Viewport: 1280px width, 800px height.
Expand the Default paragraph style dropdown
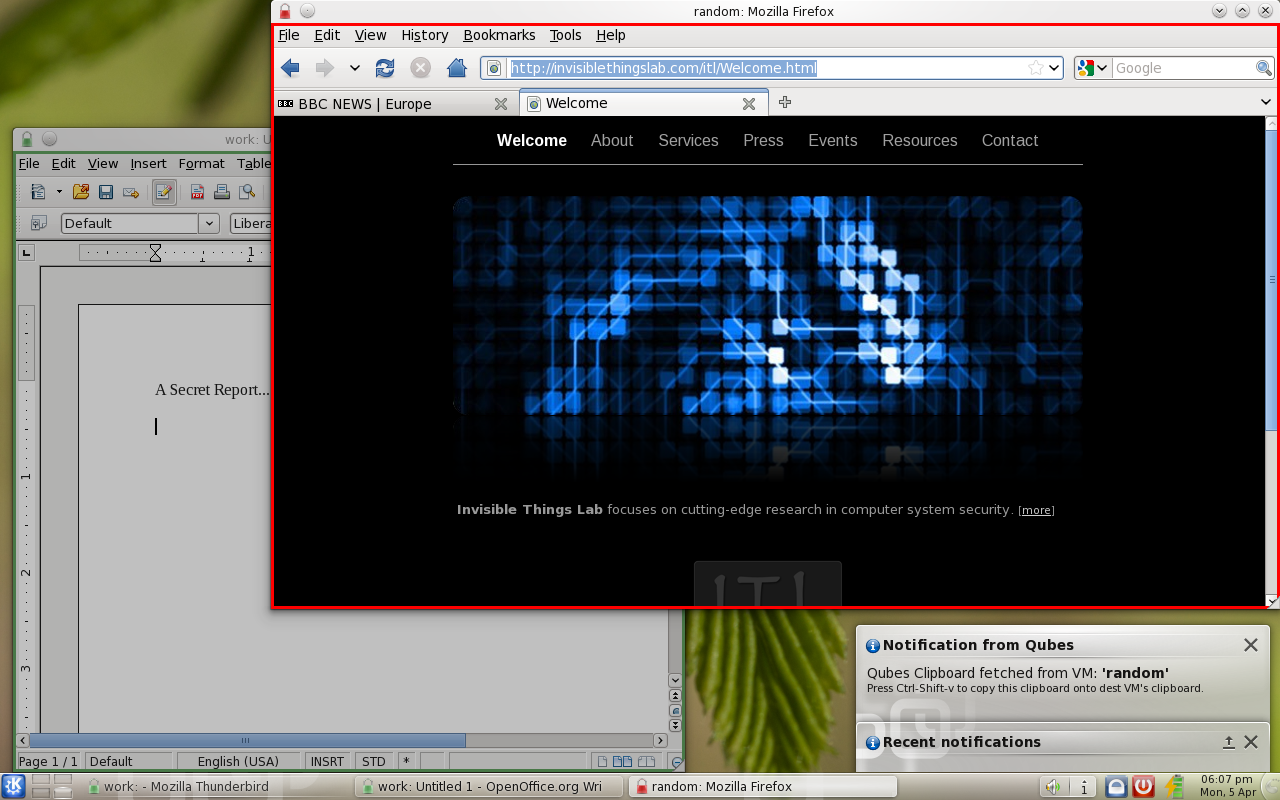click(209, 223)
